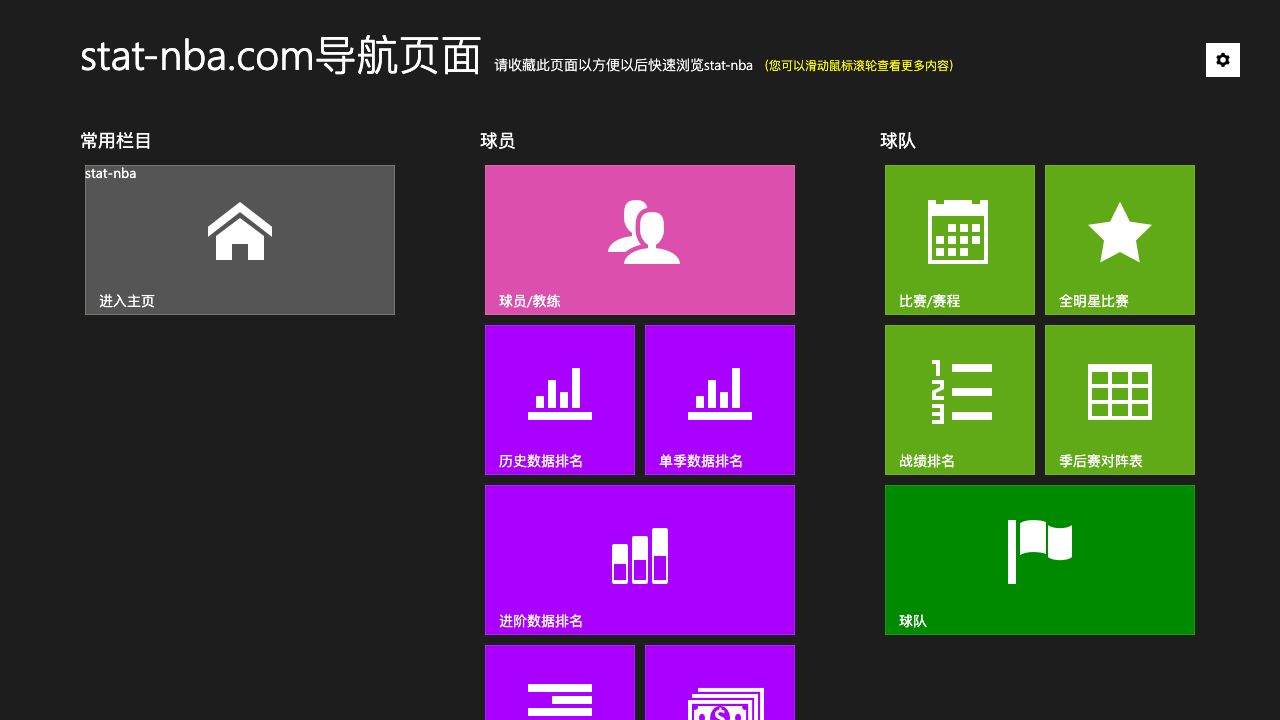The image size is (1280, 720).
Task: Click the stat-nba.com导航页面 page title
Action: point(281,56)
